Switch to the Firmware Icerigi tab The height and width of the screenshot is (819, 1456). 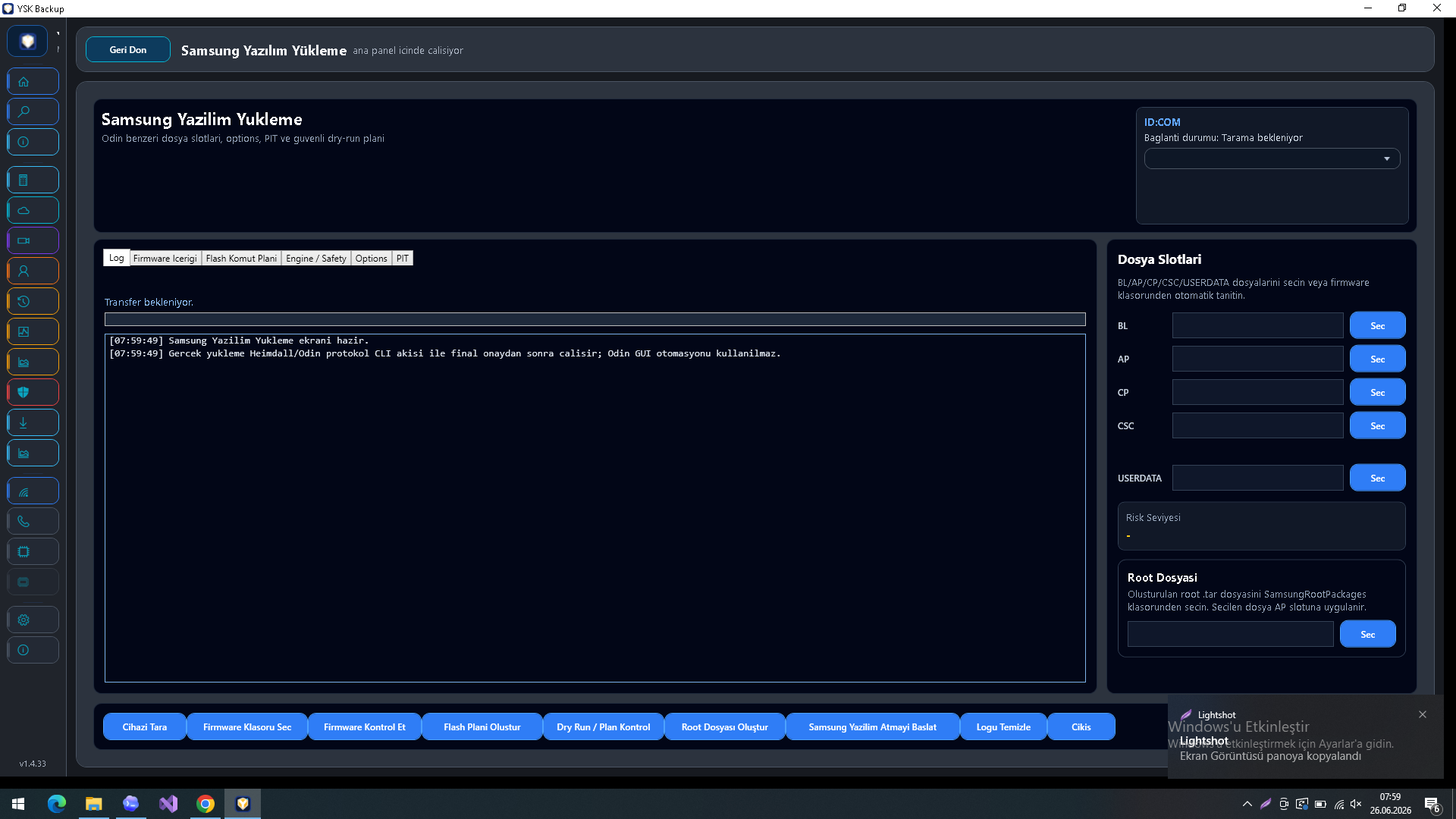(x=165, y=259)
